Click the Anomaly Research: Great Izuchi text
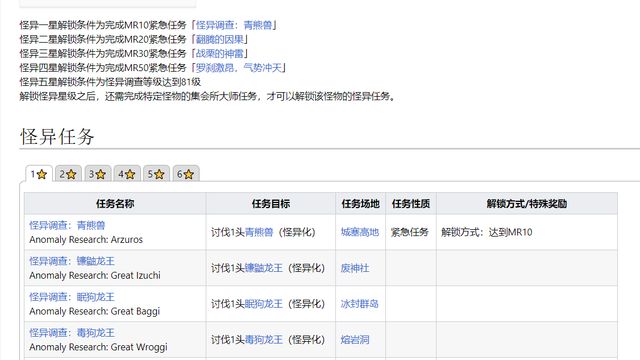640x360 pixels. click(x=95, y=276)
